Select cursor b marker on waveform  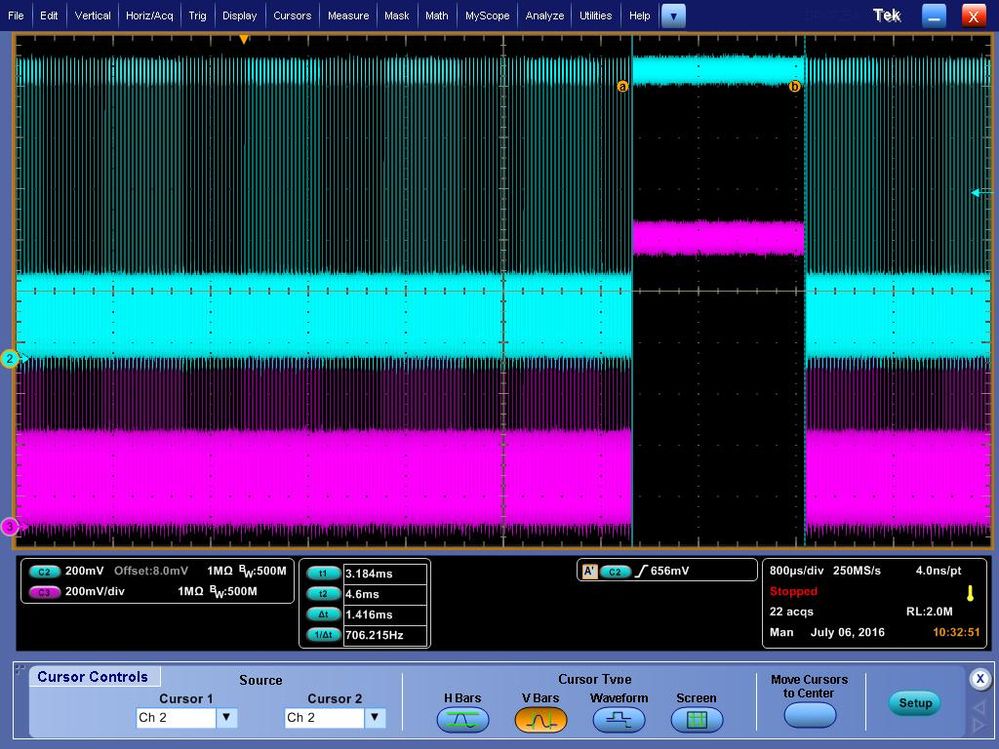point(794,86)
